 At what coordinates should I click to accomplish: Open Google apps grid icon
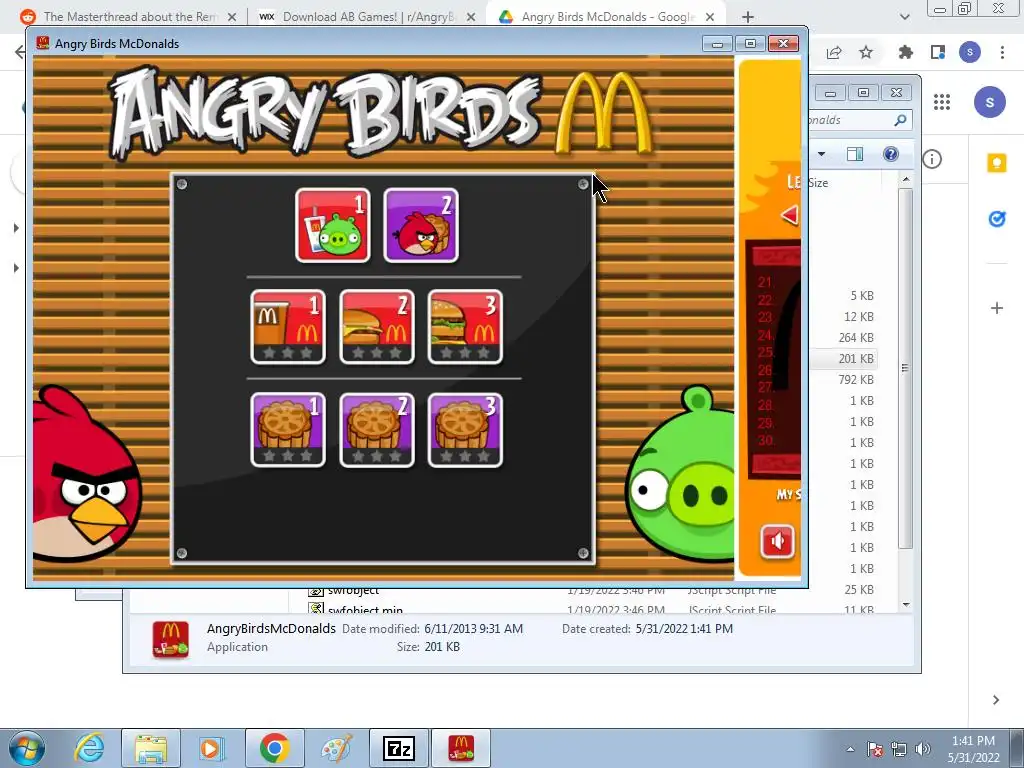(x=942, y=102)
